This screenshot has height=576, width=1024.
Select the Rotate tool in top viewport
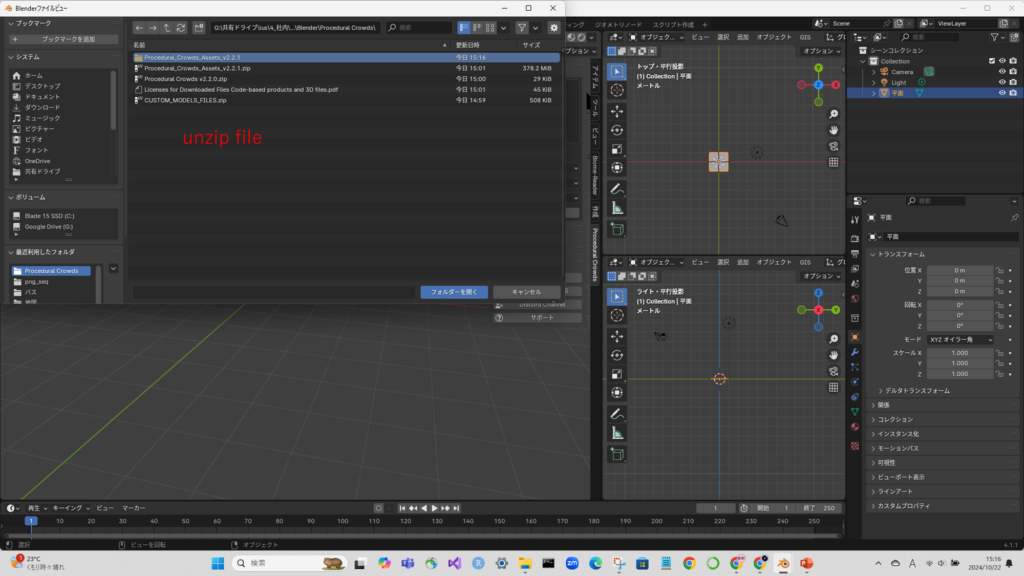(x=617, y=129)
